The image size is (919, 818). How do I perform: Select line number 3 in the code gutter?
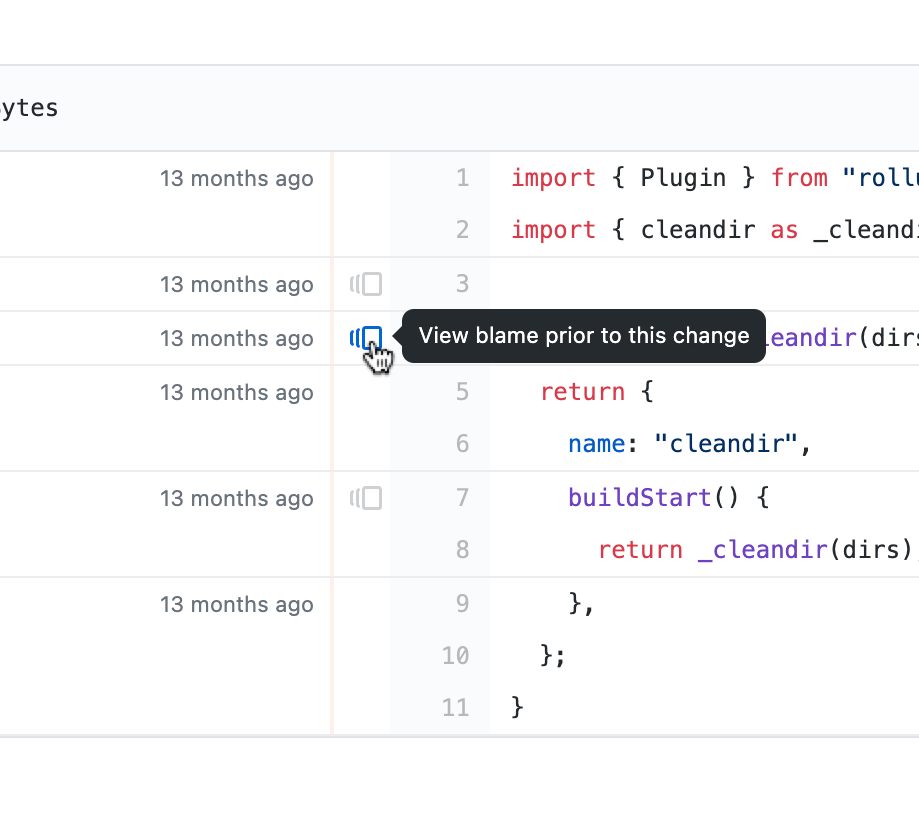pos(461,285)
